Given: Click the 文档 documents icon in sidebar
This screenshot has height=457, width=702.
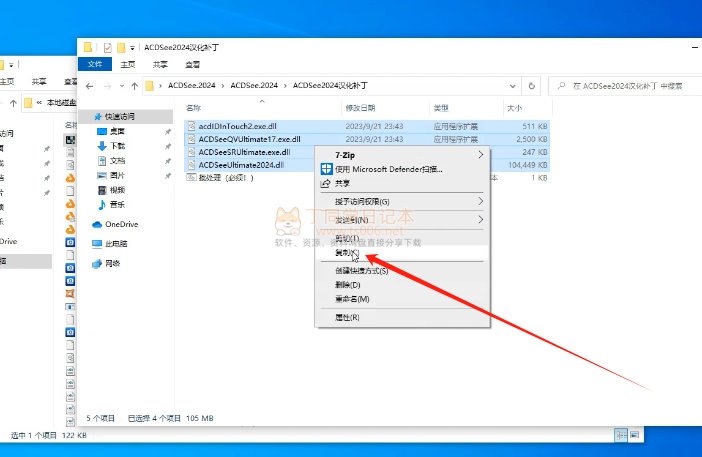Looking at the screenshot, I should pos(102,161).
